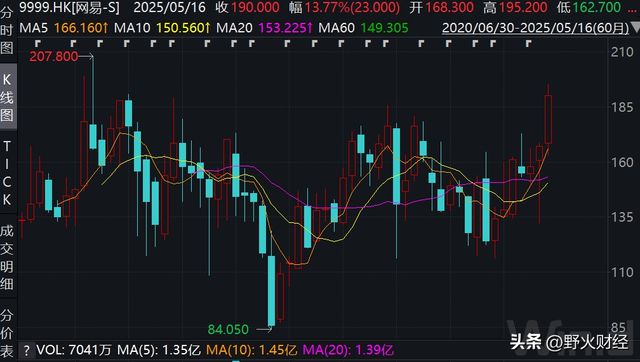
Task: Switch to 分时图 tab
Action: [x=7, y=31]
